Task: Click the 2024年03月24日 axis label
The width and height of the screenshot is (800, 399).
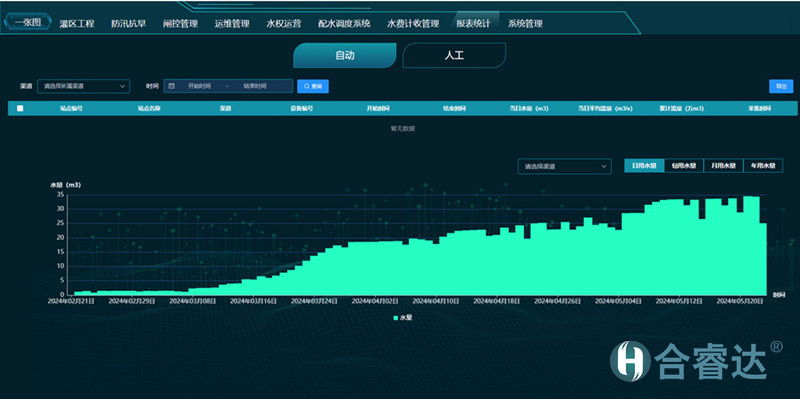Action: [314, 302]
